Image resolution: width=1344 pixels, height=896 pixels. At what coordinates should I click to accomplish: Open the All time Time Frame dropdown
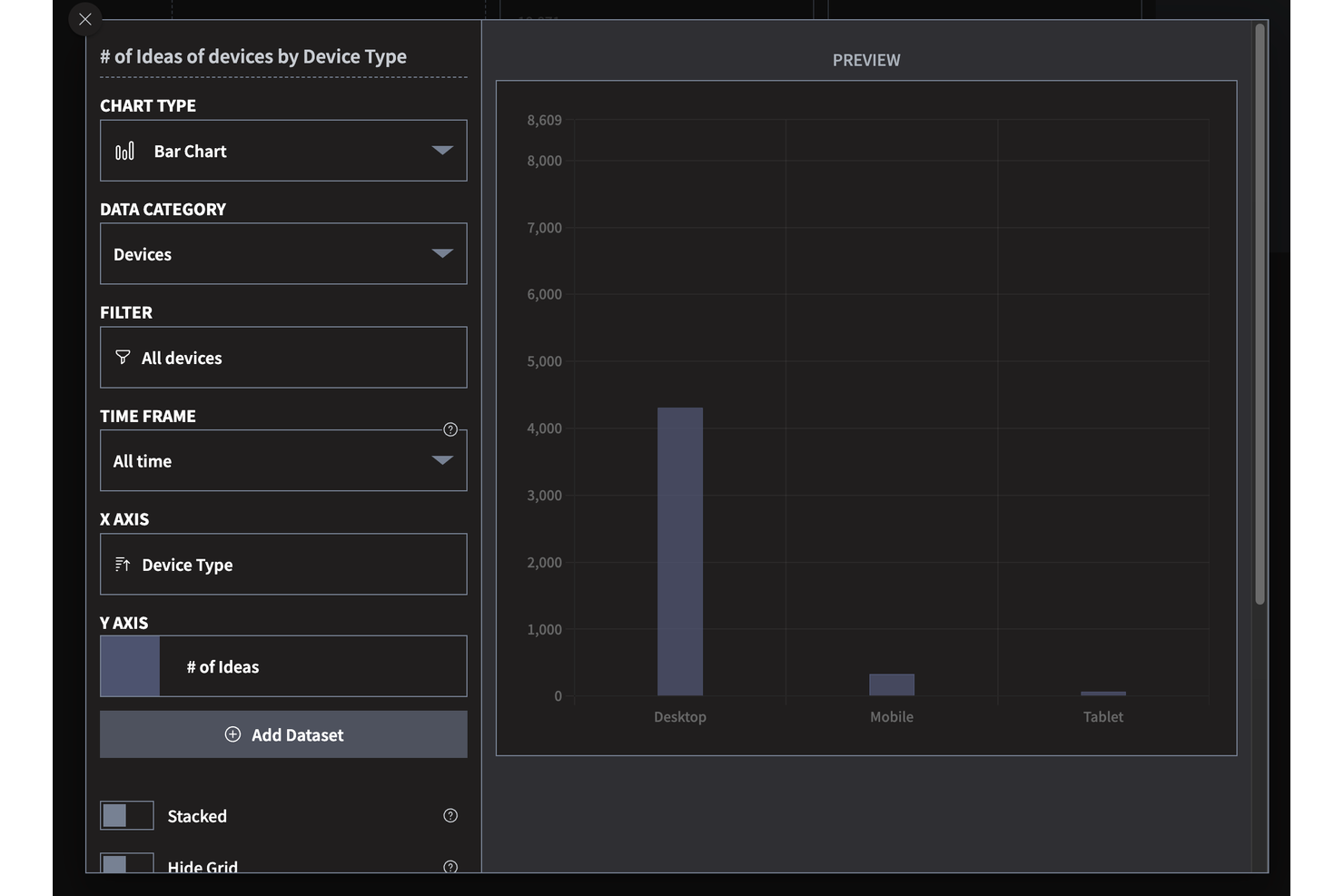(283, 461)
